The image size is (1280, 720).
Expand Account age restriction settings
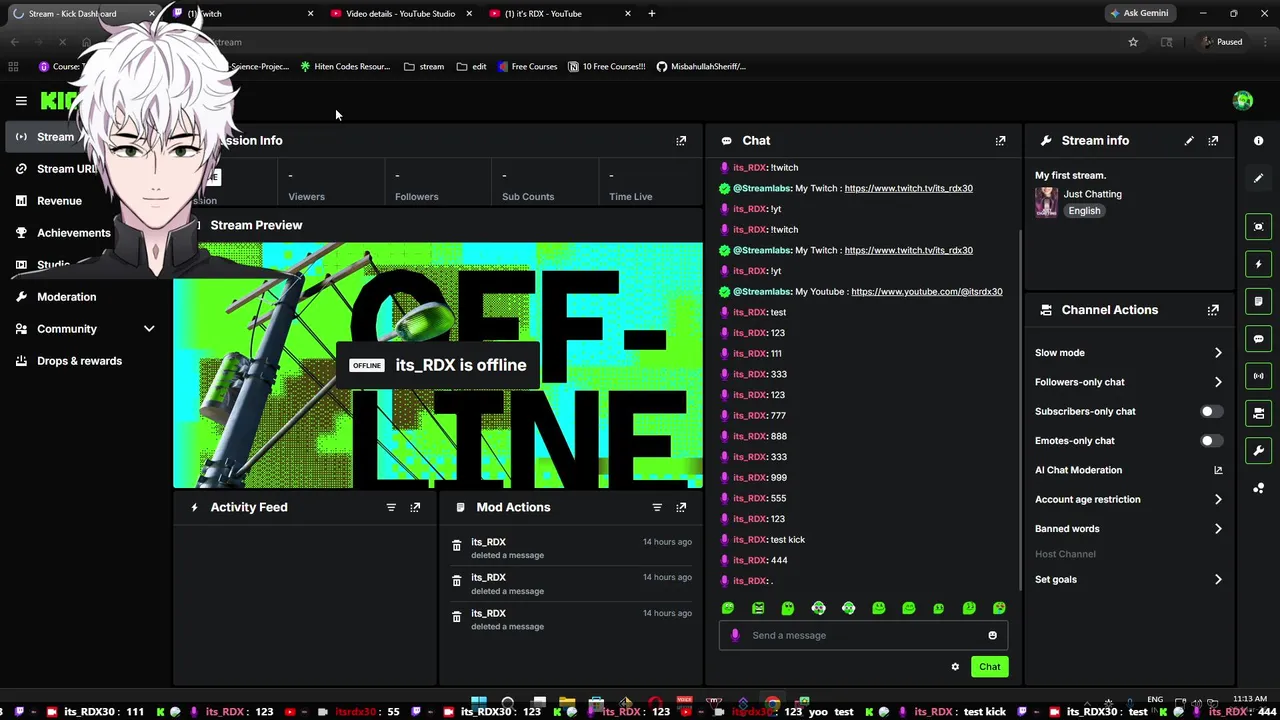(1218, 499)
